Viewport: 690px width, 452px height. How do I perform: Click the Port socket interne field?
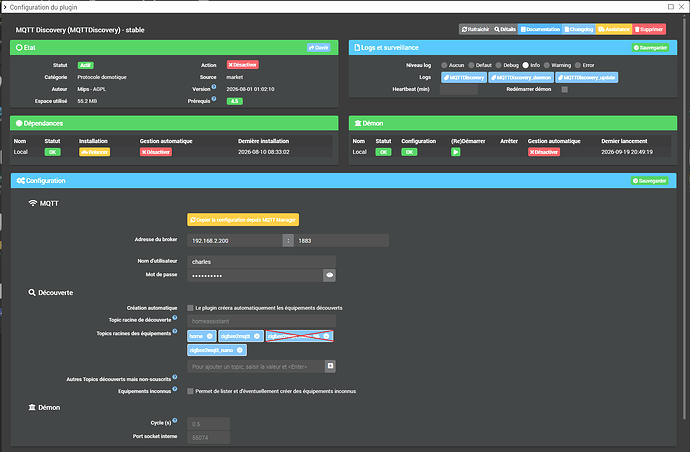tap(209, 437)
